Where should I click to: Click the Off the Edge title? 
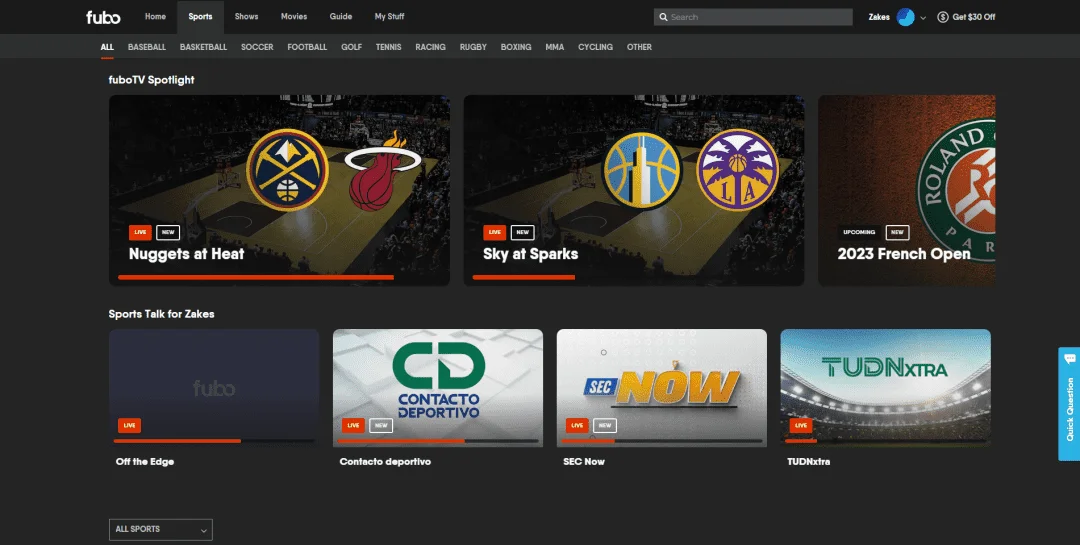pos(145,462)
